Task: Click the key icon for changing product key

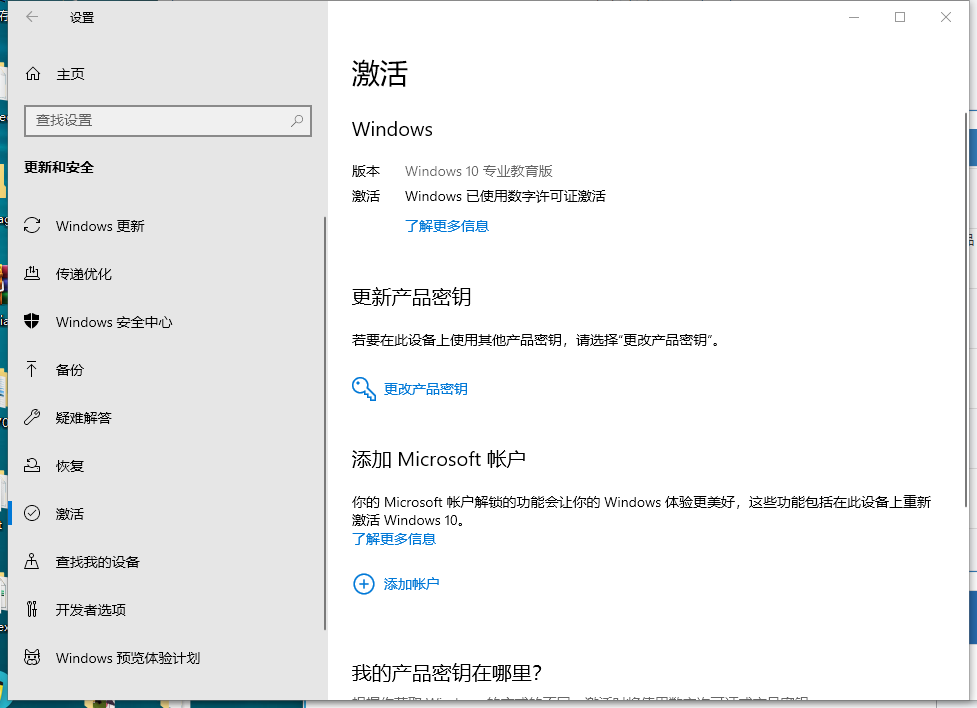Action: [363, 389]
